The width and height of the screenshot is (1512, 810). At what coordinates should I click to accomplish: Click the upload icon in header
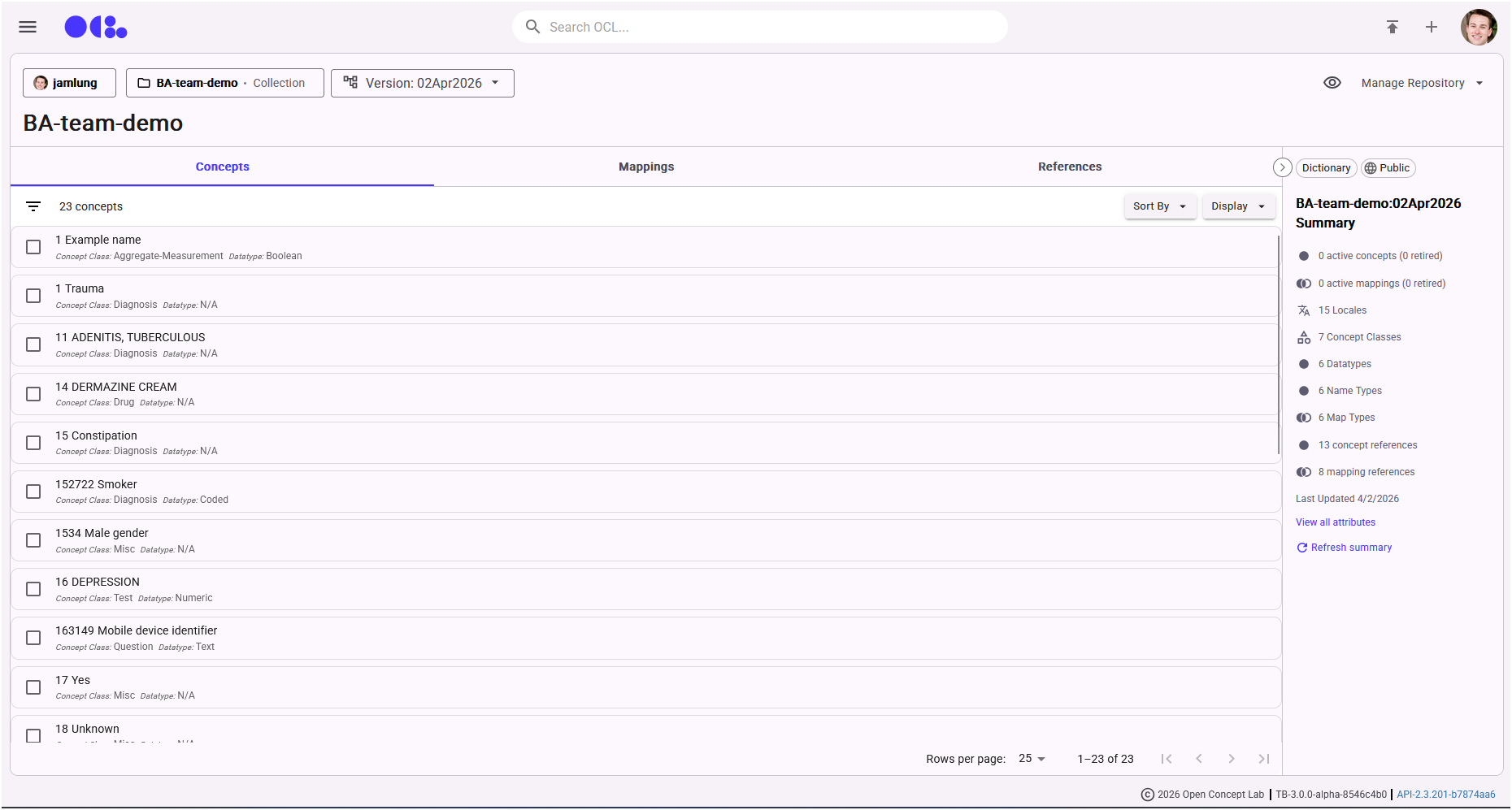1392,27
